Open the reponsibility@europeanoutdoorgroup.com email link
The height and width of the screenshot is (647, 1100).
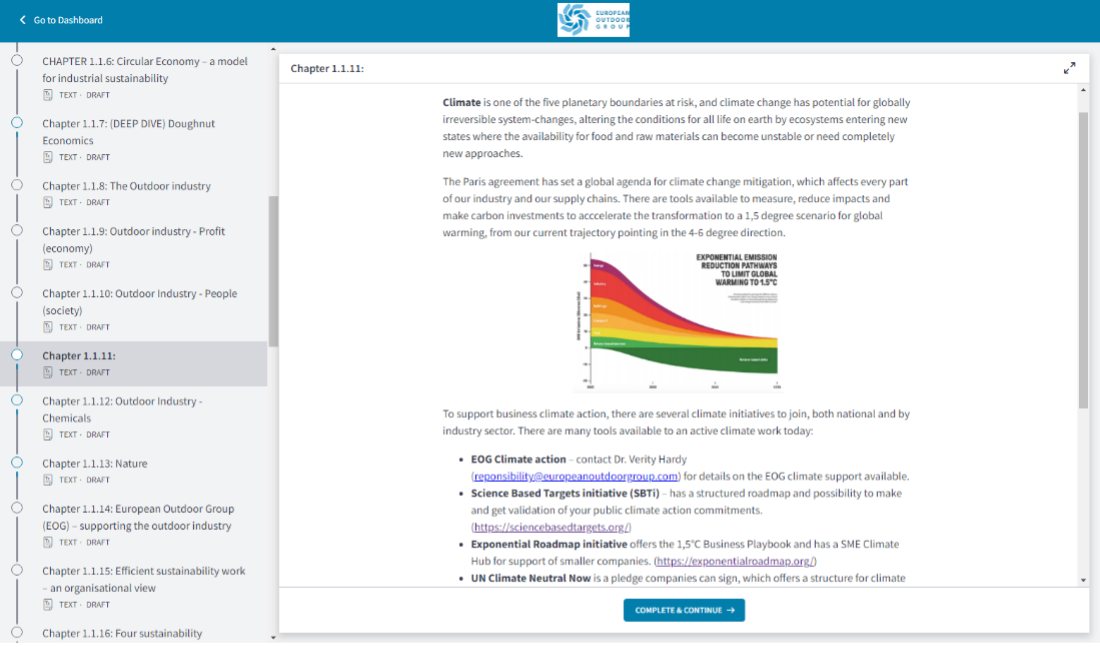pyautogui.click(x=576, y=476)
